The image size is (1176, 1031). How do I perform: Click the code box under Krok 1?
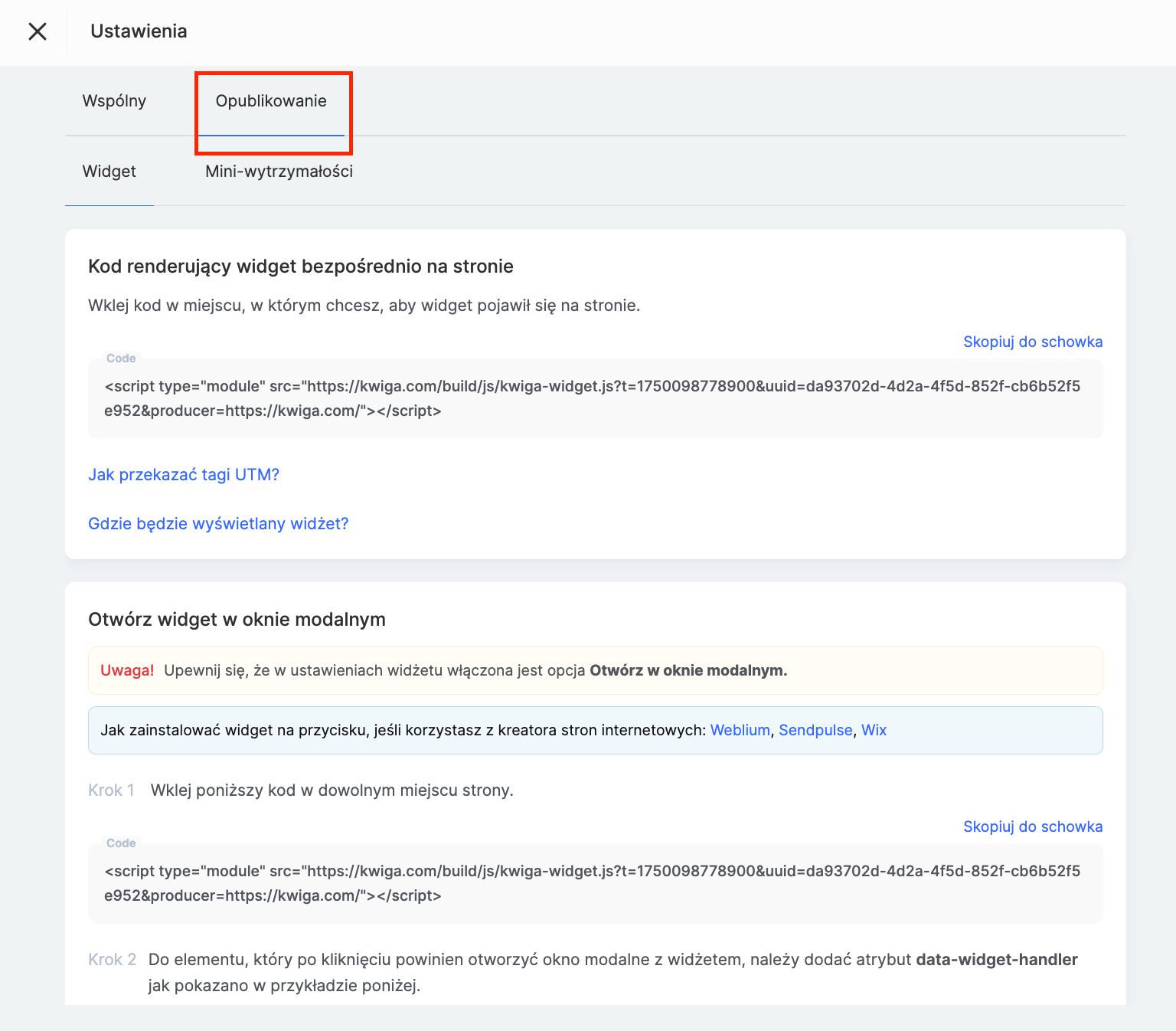point(596,883)
